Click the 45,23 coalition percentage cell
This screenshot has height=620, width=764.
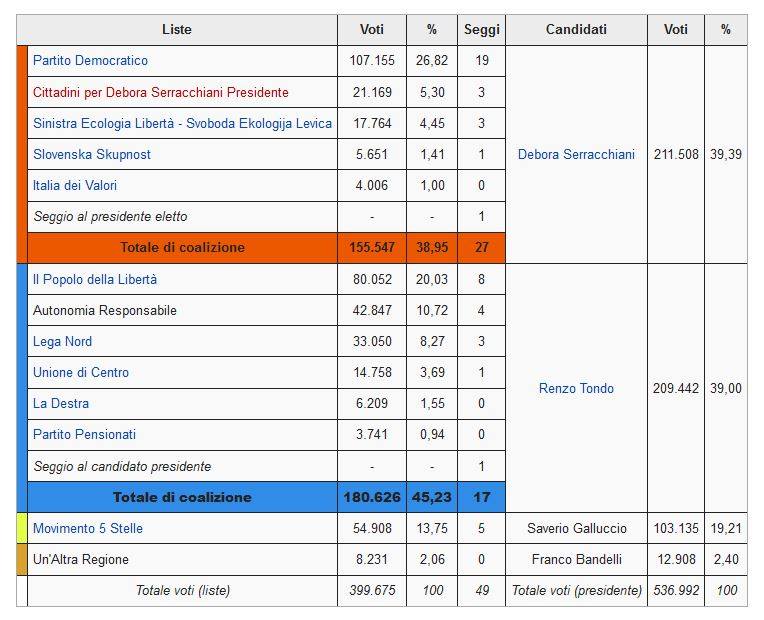click(x=432, y=497)
